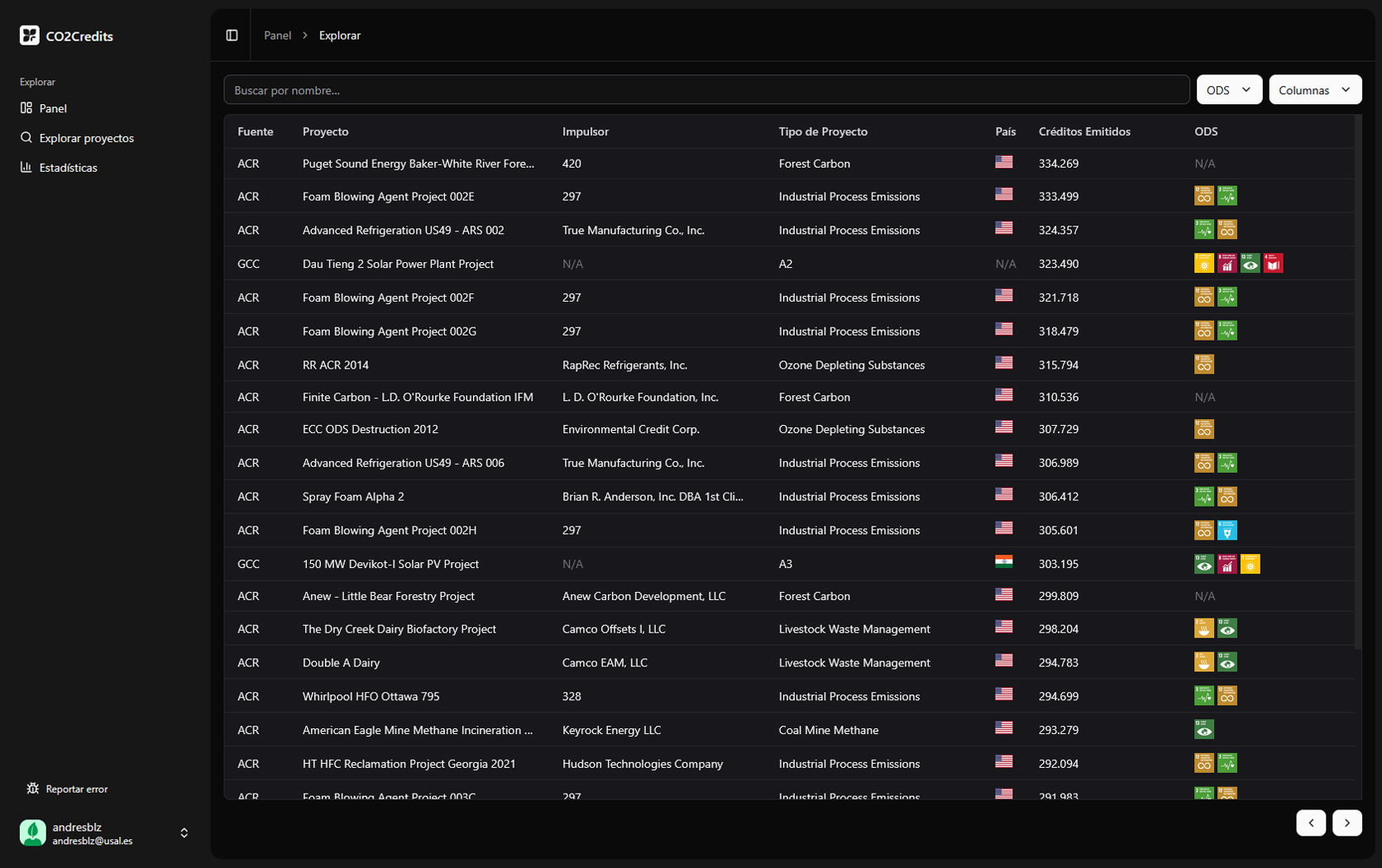
Task: Click the andresblz user avatar
Action: 33,832
